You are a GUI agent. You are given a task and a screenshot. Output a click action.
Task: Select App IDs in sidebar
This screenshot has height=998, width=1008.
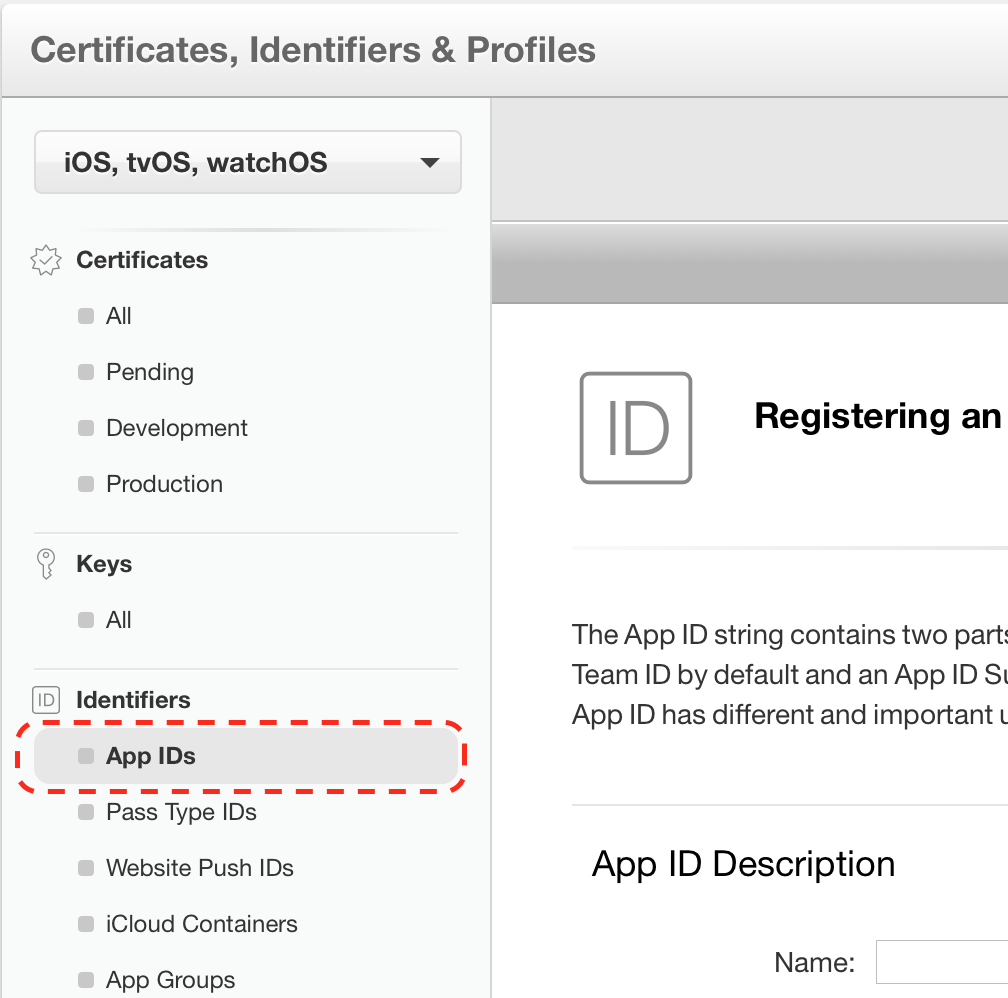246,756
